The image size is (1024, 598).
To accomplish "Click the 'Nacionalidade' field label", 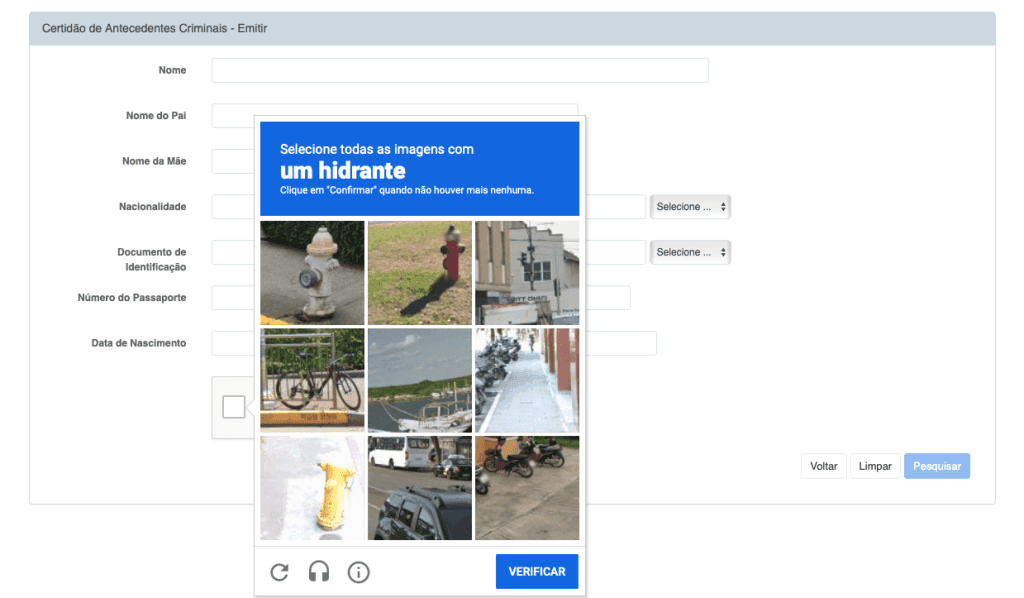I will [152, 207].
